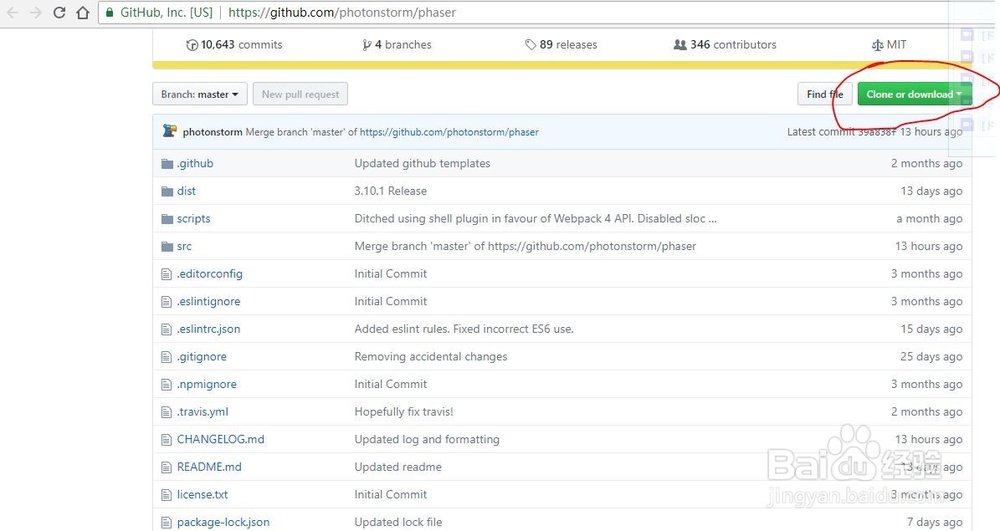This screenshot has width=1000, height=531.
Task: Click the file icon beside .editorconfig
Action: (167, 274)
